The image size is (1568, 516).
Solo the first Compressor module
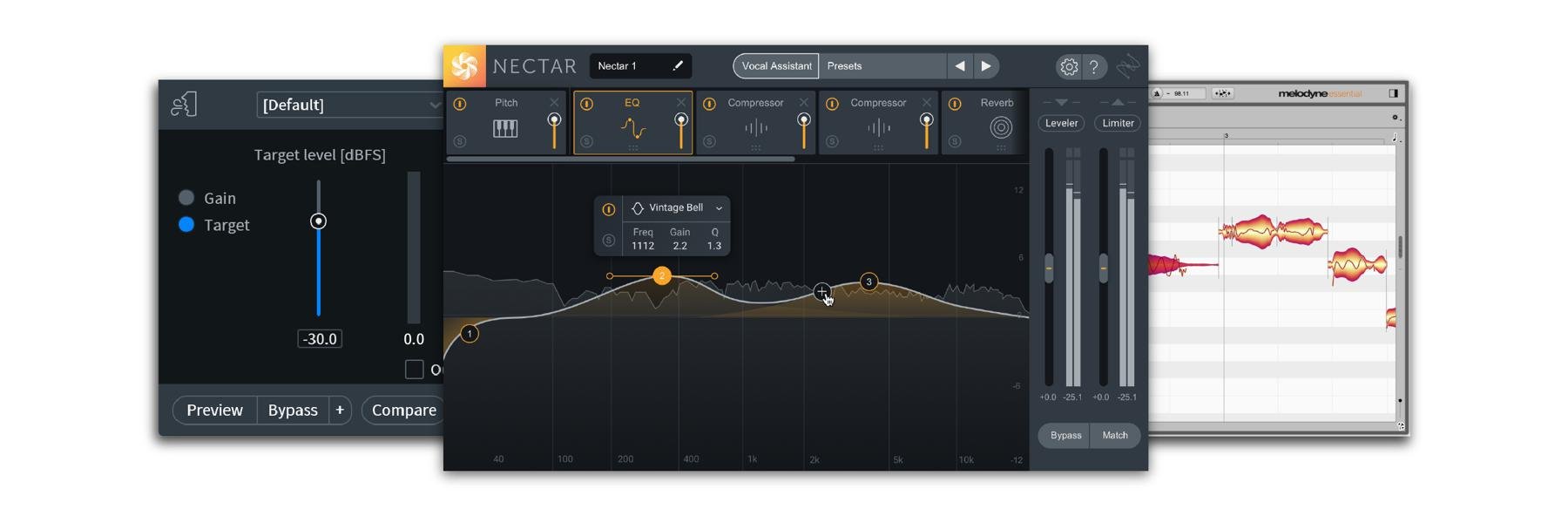pyautogui.click(x=710, y=141)
